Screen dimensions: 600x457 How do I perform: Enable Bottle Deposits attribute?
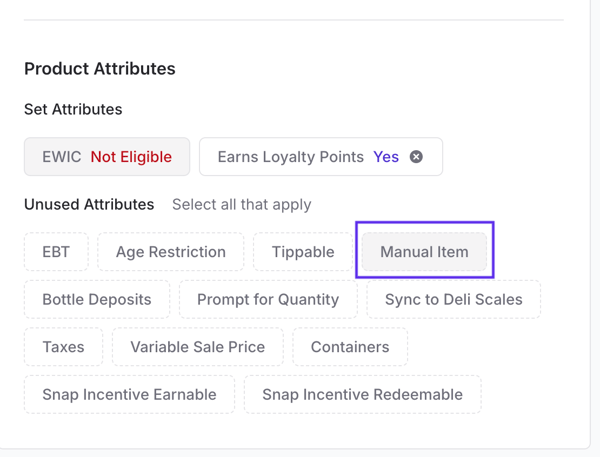click(97, 299)
